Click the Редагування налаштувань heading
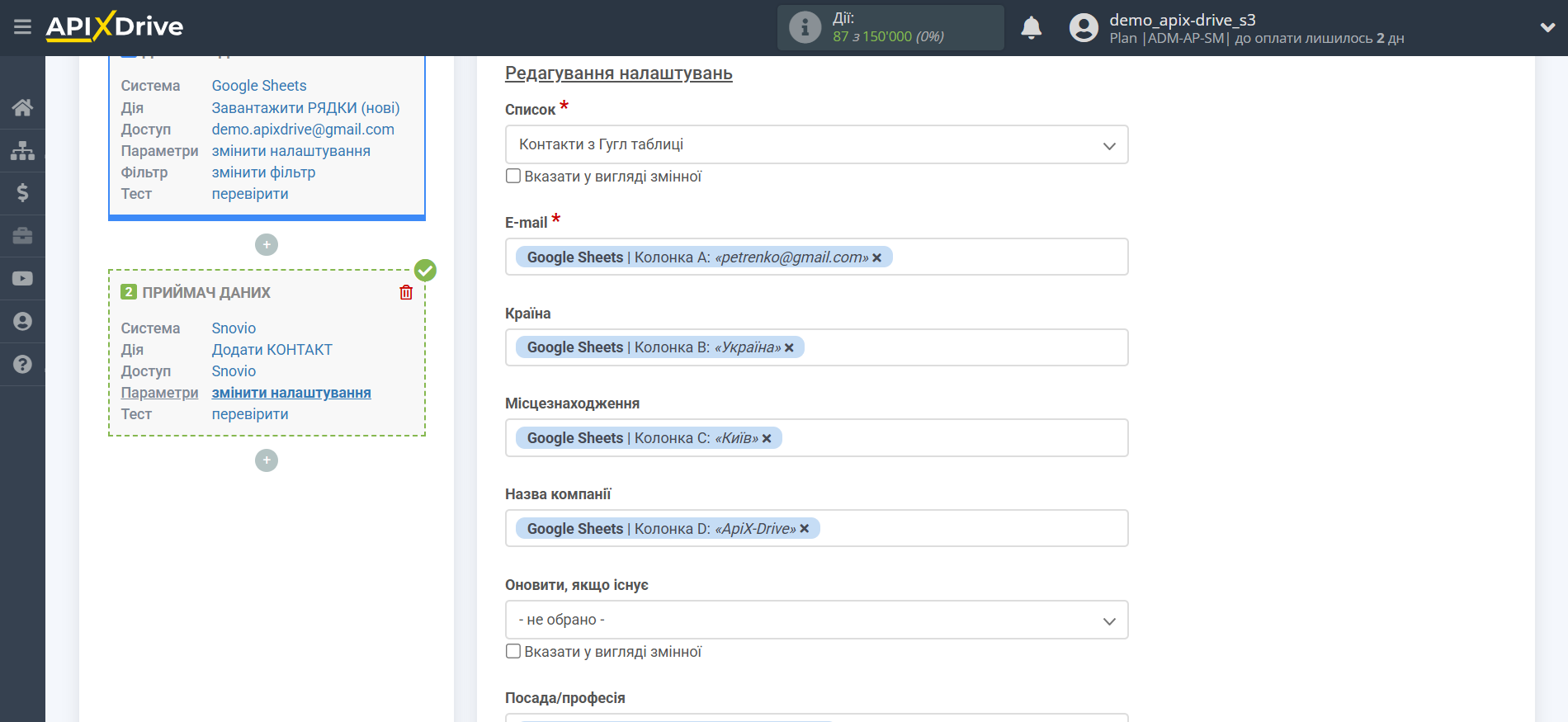 pyautogui.click(x=619, y=73)
